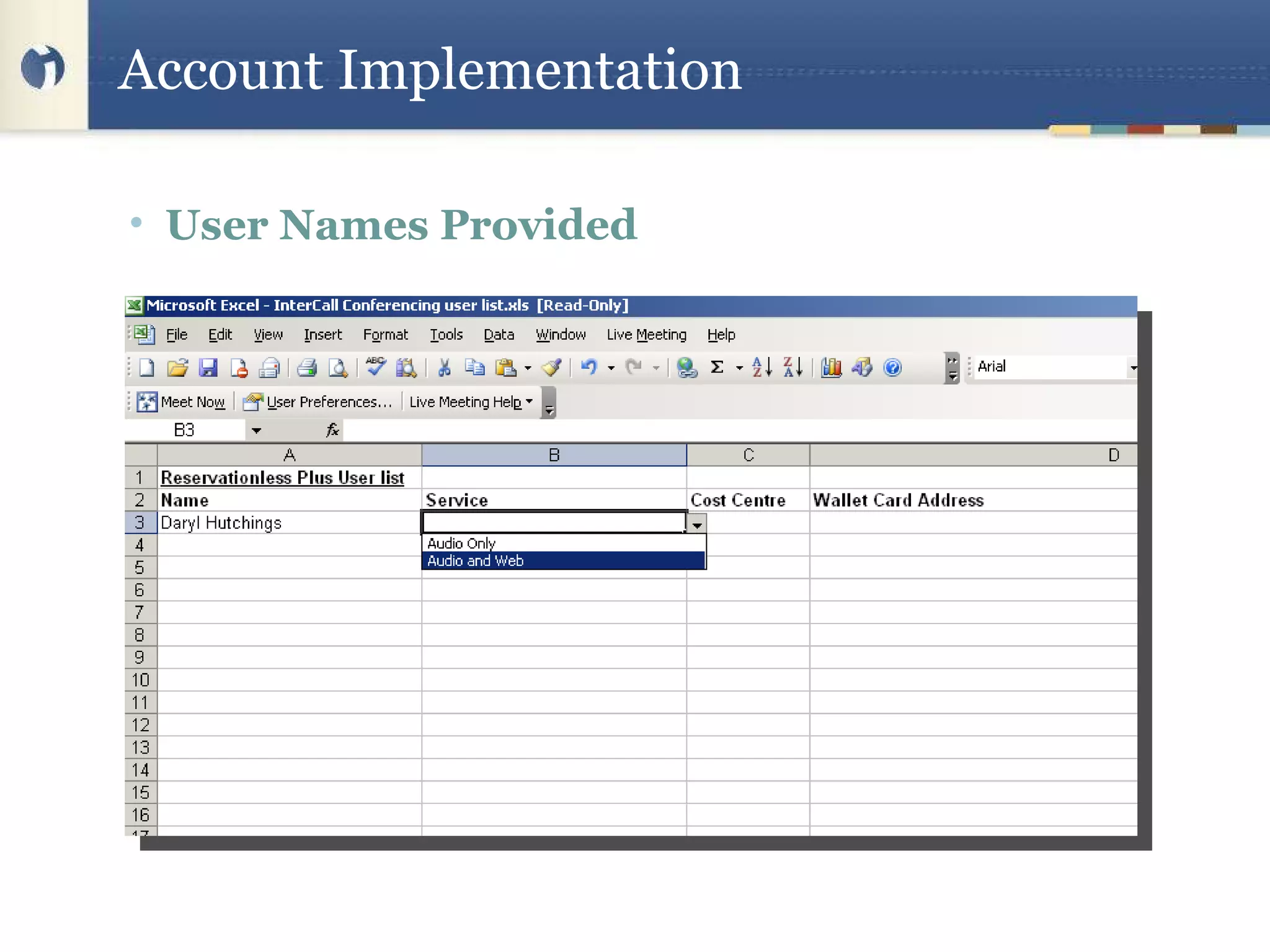
Task: Expand the Redo history arrow
Action: (656, 368)
